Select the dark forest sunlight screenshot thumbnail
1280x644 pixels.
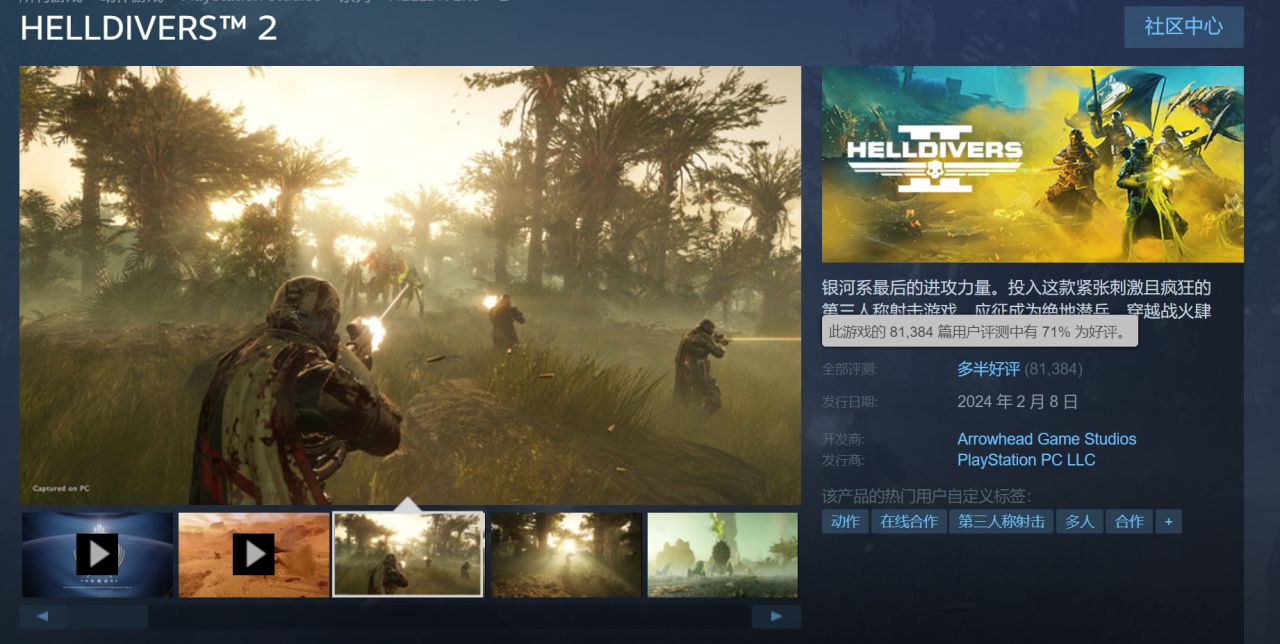tap(566, 555)
